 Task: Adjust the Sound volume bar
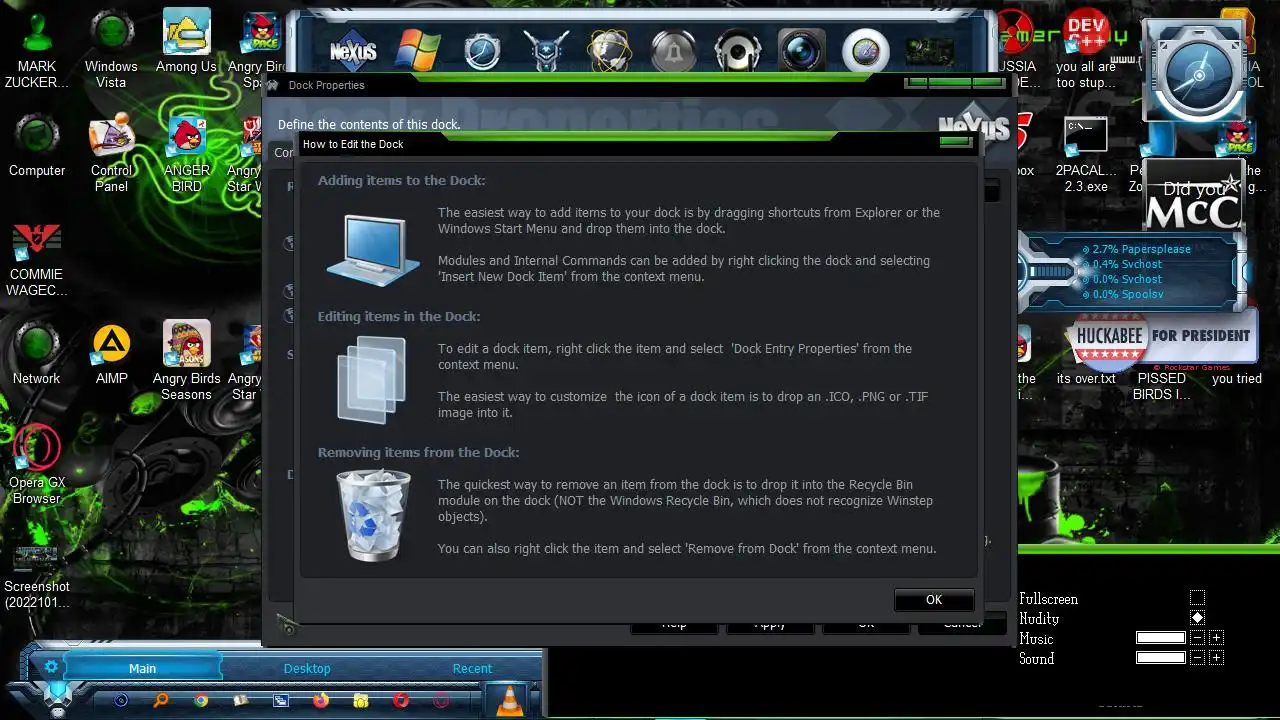coord(1161,658)
